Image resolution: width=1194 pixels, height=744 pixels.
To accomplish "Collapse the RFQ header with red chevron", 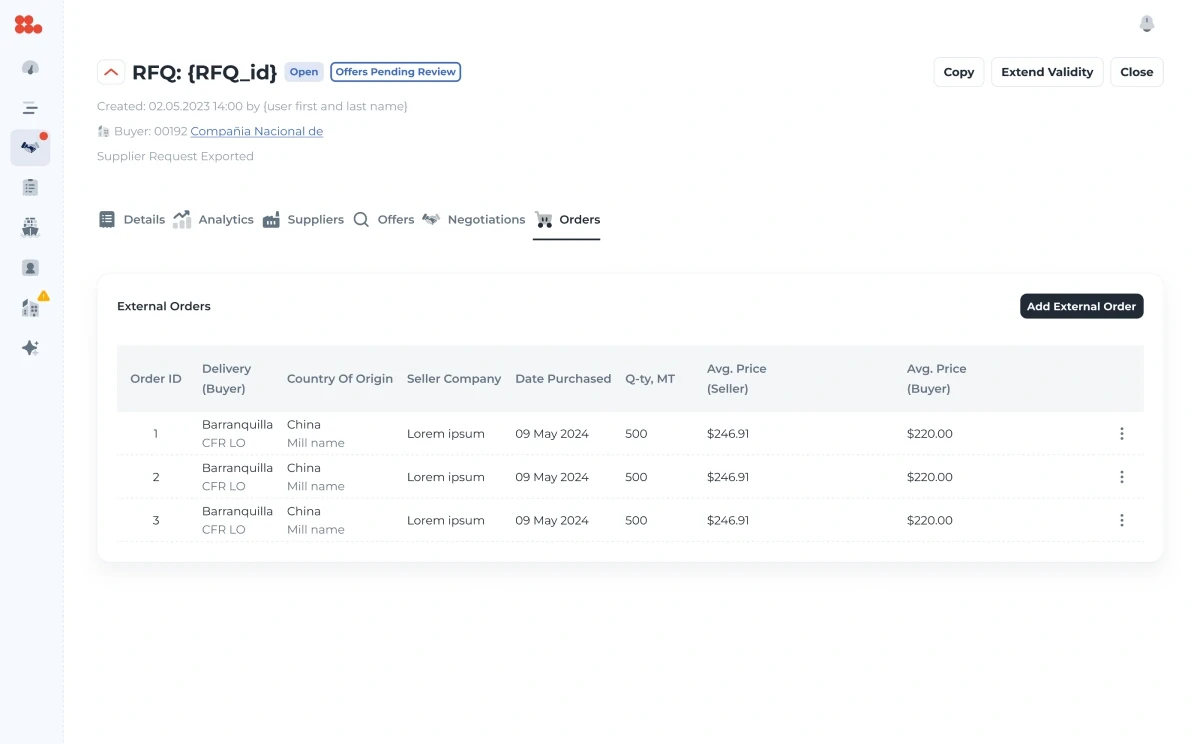I will click(x=111, y=72).
